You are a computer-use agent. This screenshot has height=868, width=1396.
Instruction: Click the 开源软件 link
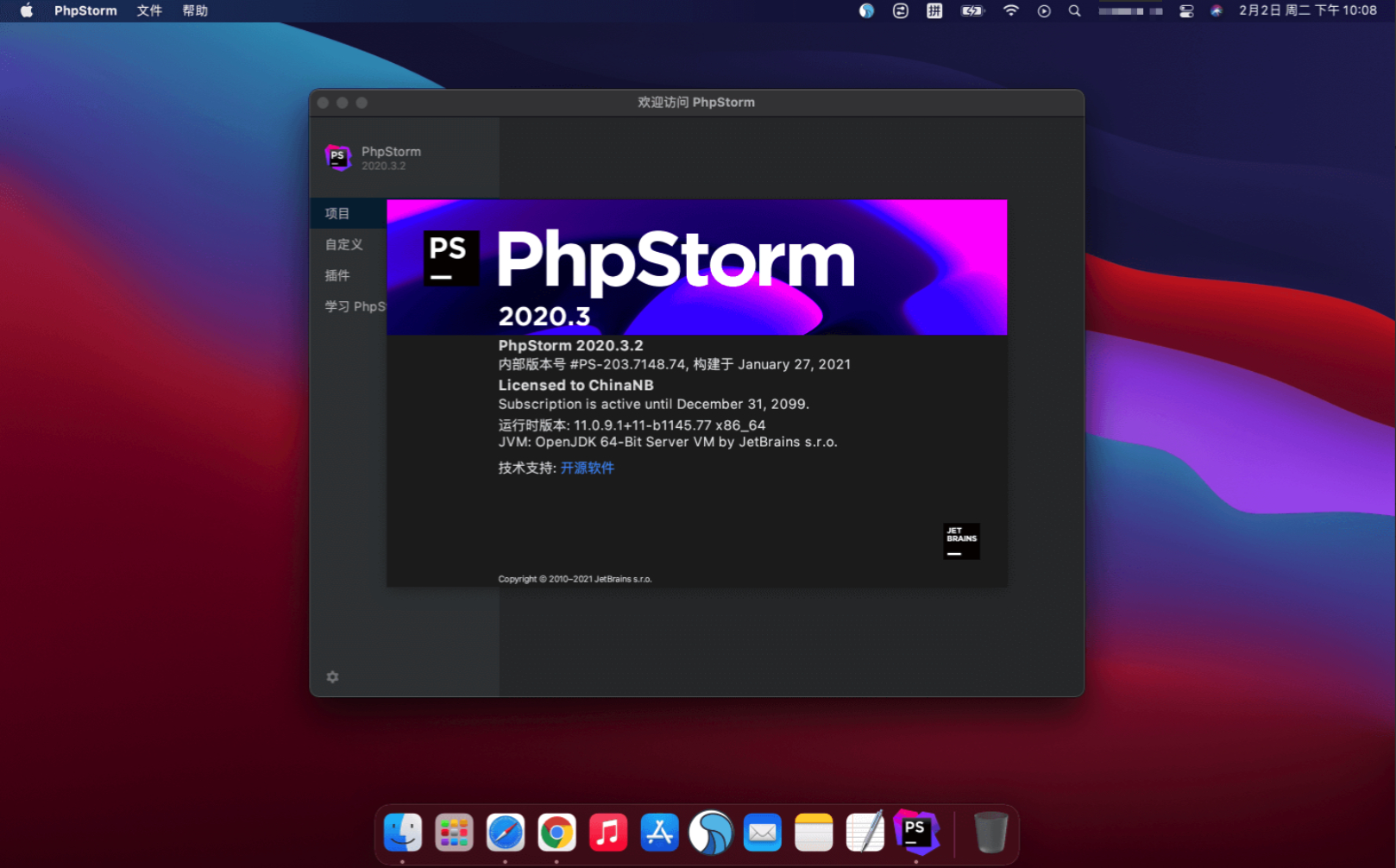tap(588, 468)
